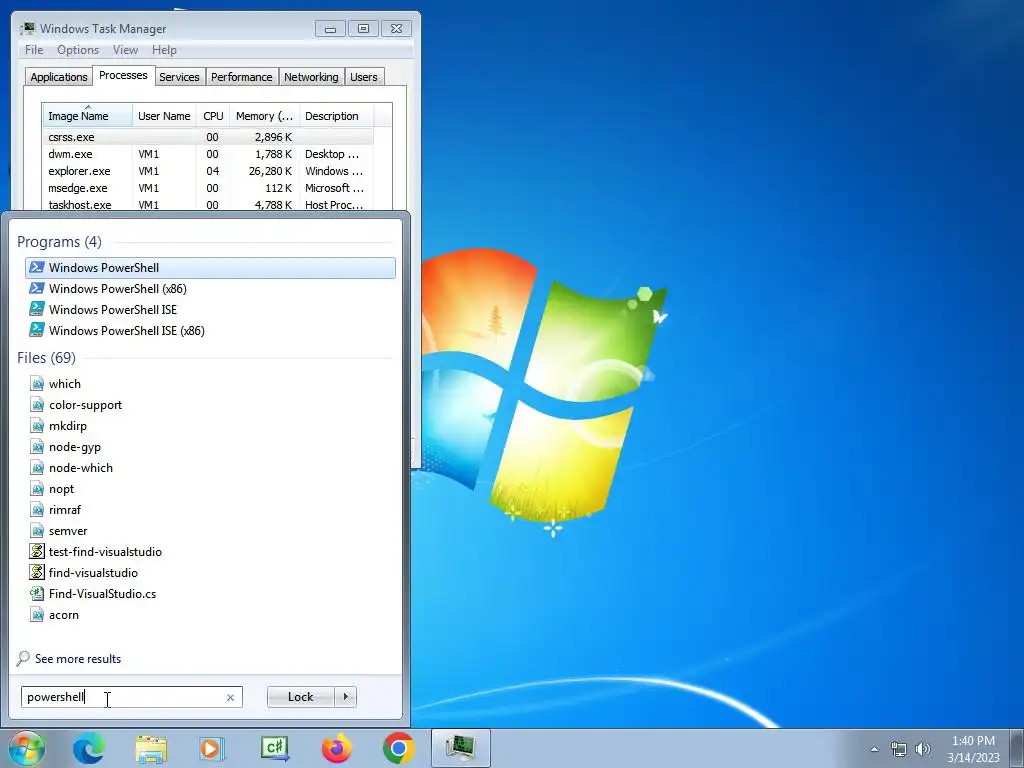Open Windows Media Player taskbar icon
The width and height of the screenshot is (1024, 768).
coord(212,748)
